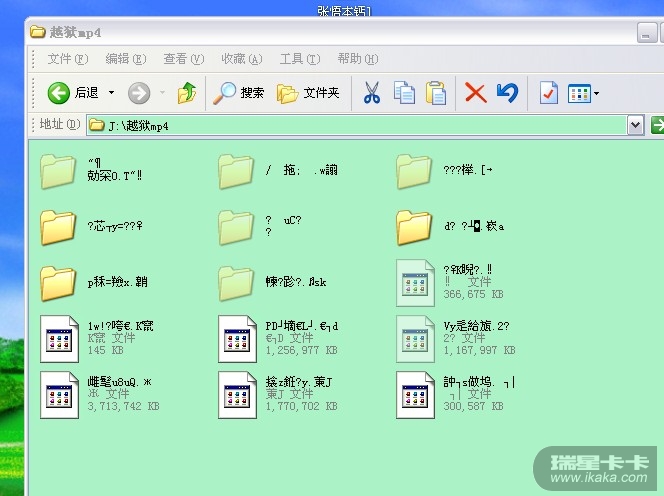The width and height of the screenshot is (664, 496).
Task: Click the file name containing u8uQ
Action: [x=119, y=382]
